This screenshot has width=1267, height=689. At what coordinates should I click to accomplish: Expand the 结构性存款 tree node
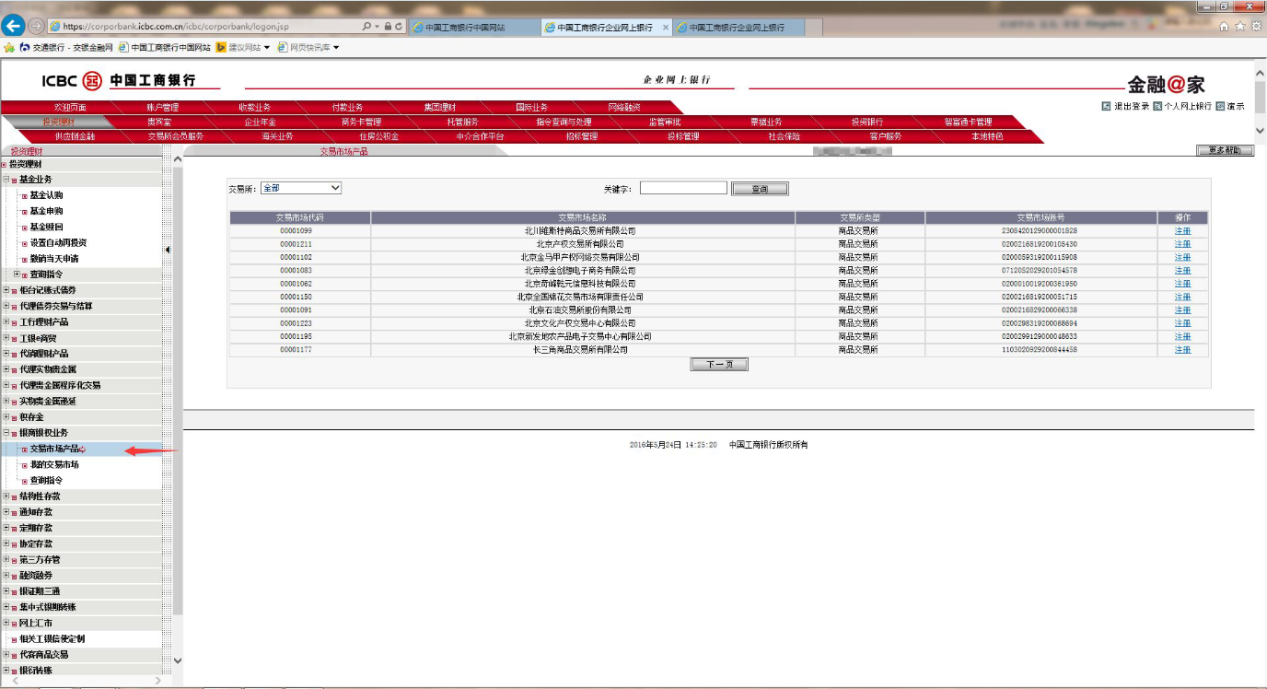[5, 496]
